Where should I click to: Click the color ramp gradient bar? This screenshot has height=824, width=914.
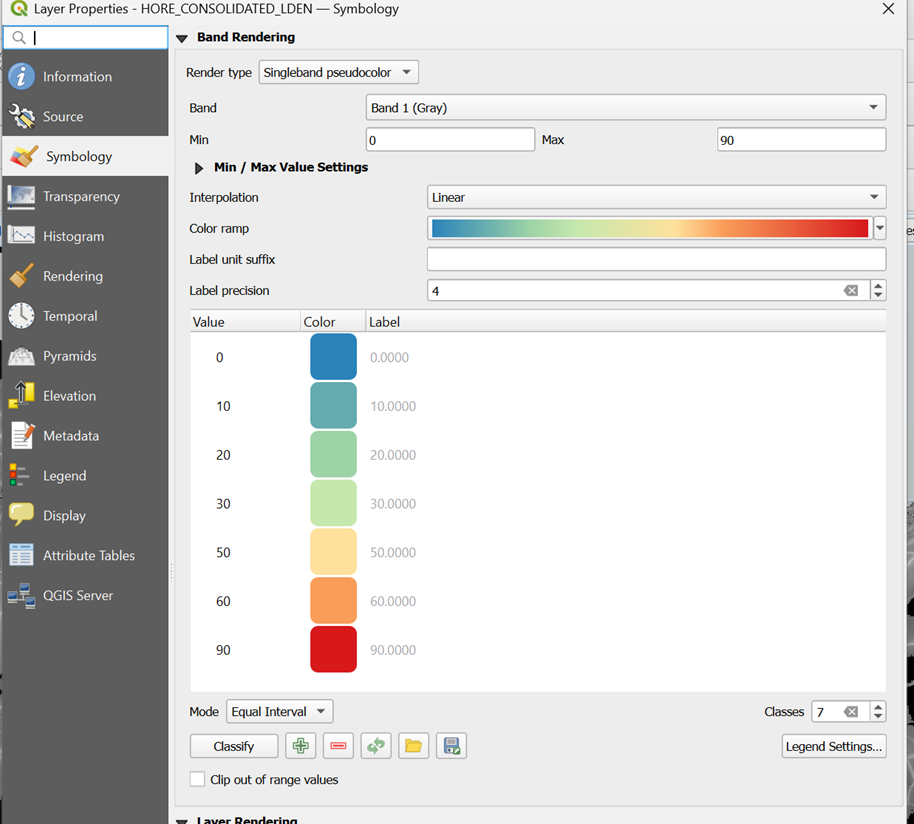click(x=650, y=228)
